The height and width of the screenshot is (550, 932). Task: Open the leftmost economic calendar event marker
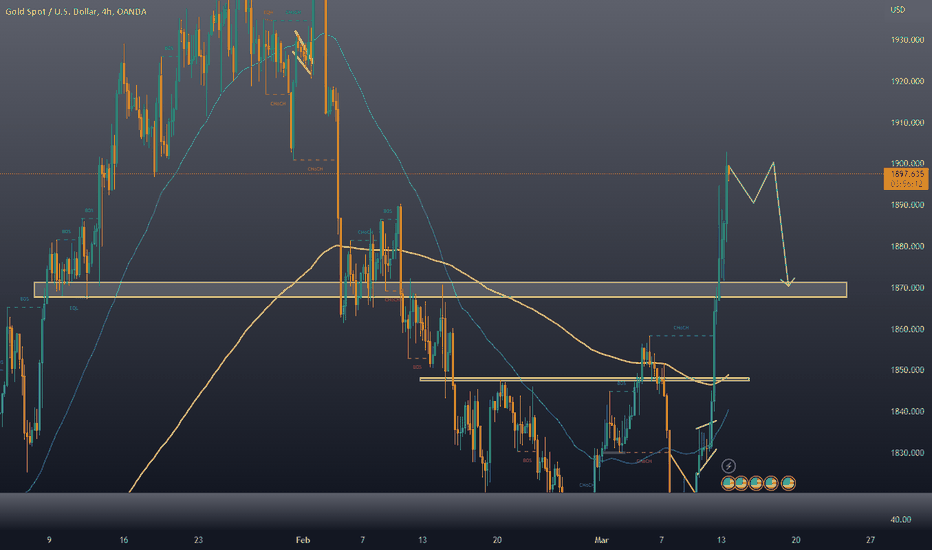pyautogui.click(x=728, y=483)
